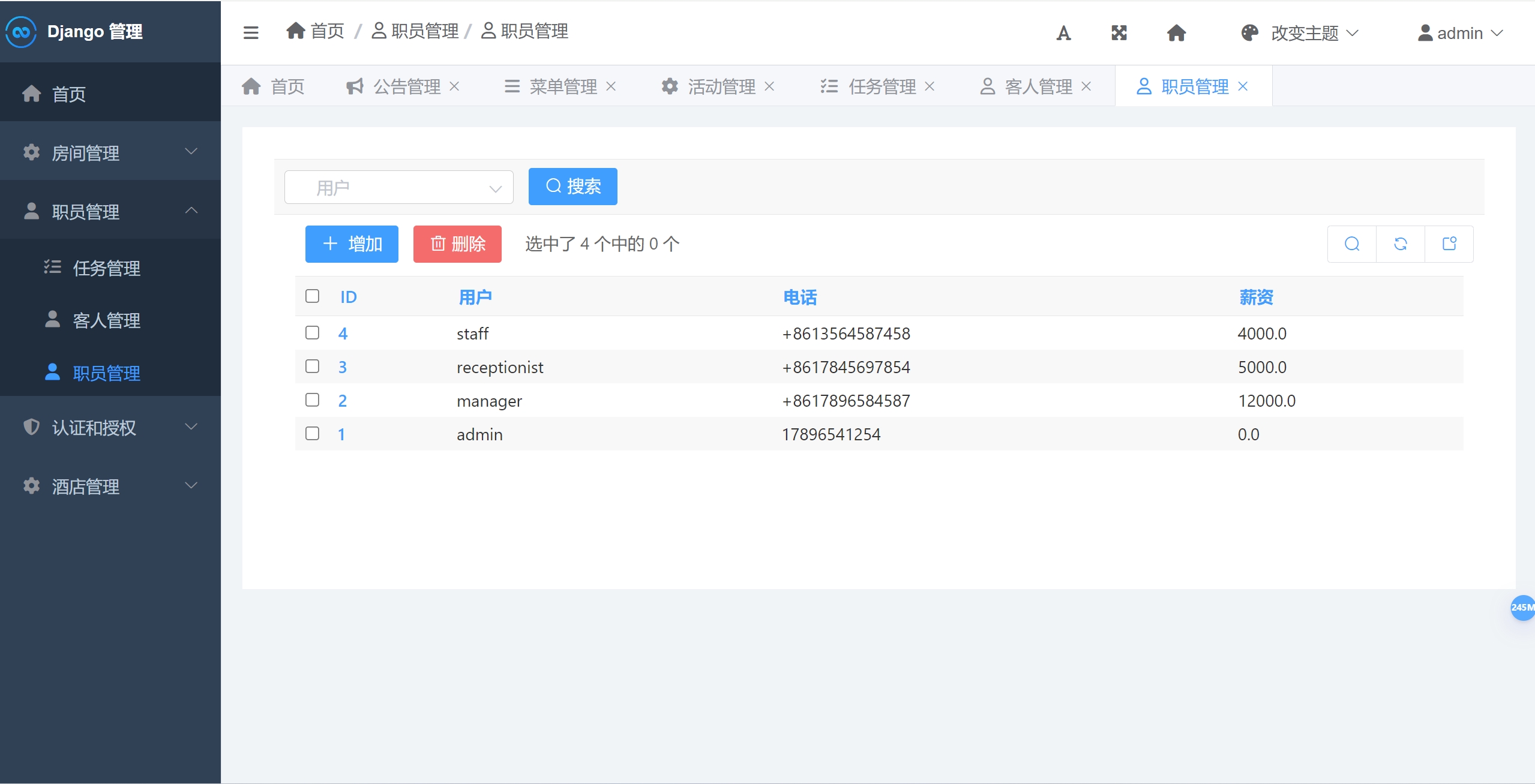Close the active 职员管理 tab

(1243, 86)
